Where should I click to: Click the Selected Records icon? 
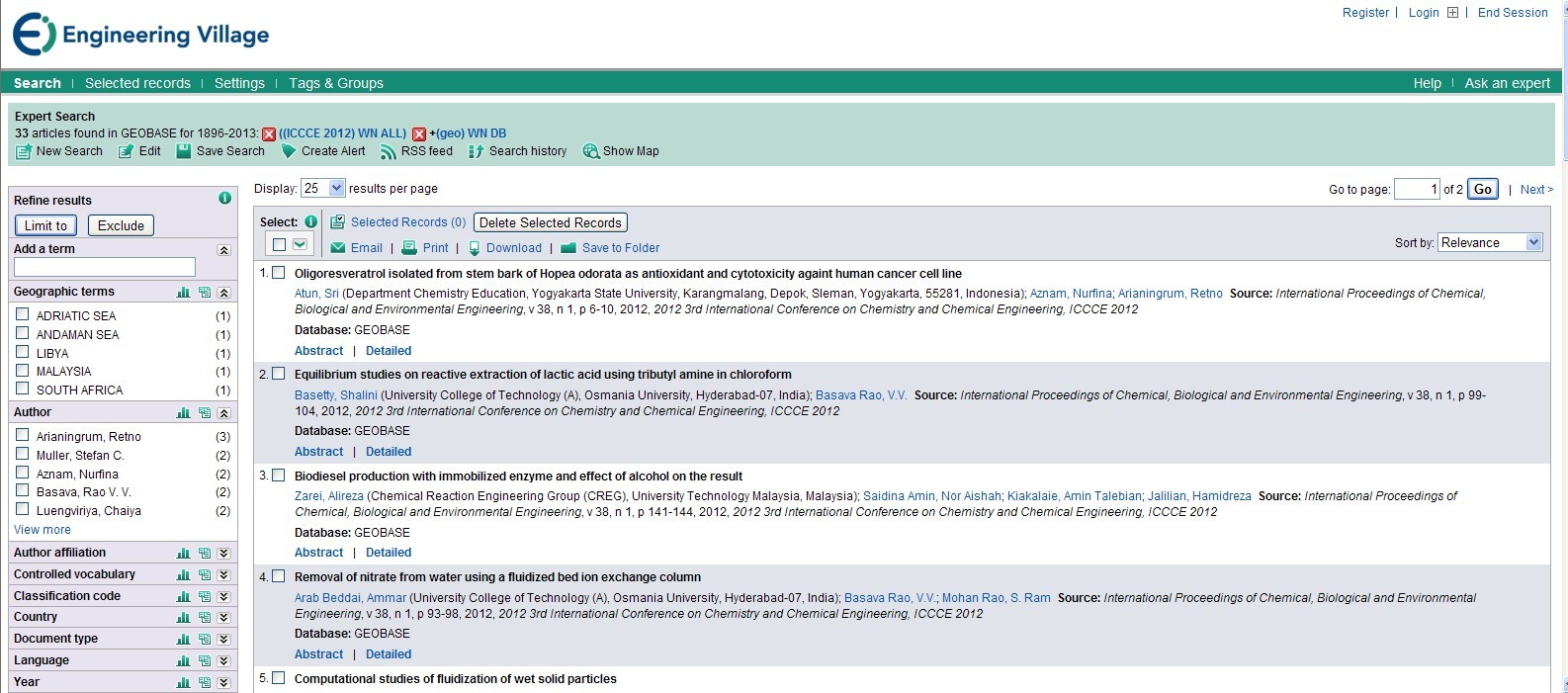click(x=338, y=222)
